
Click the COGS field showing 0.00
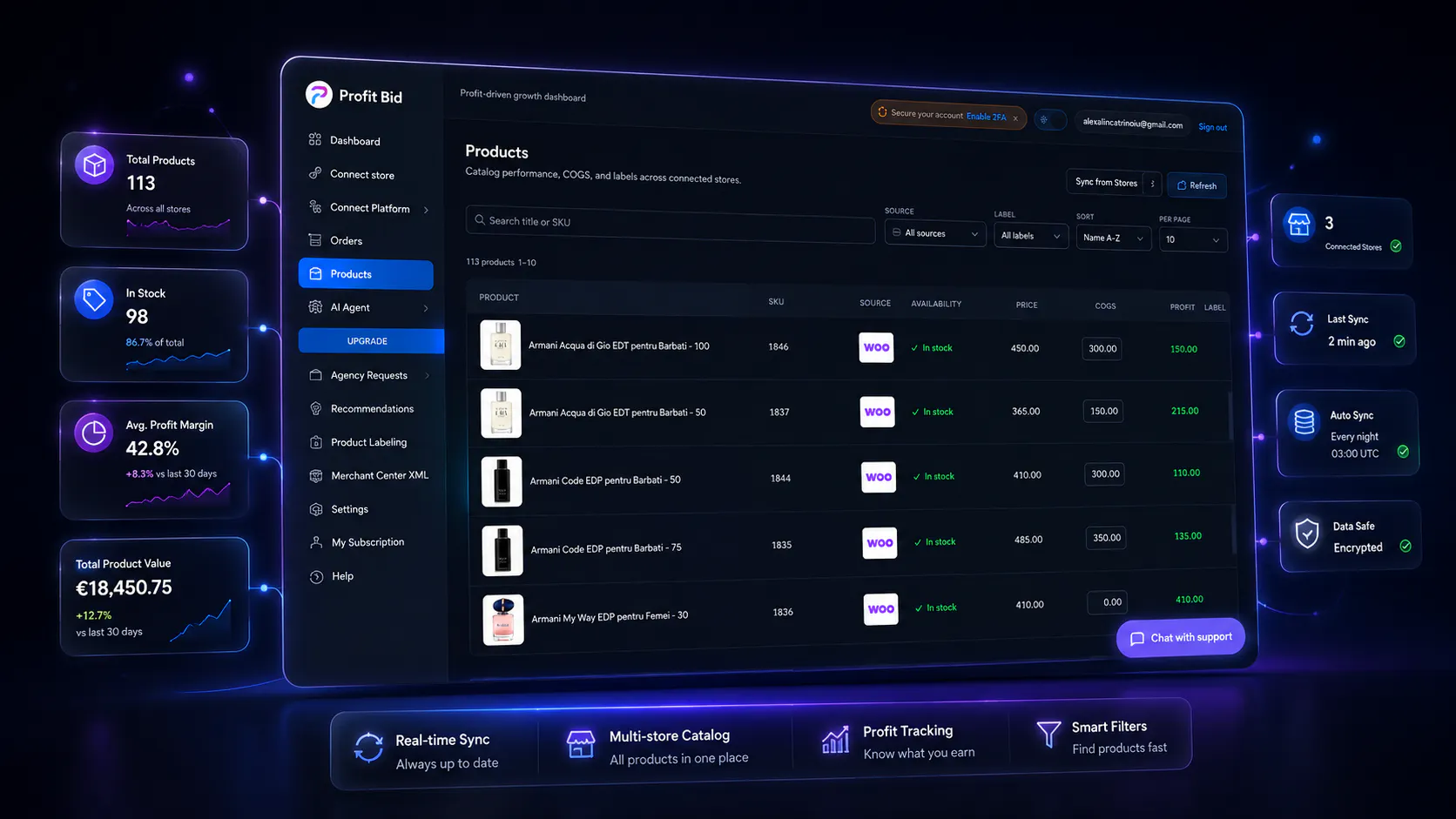click(x=1108, y=601)
